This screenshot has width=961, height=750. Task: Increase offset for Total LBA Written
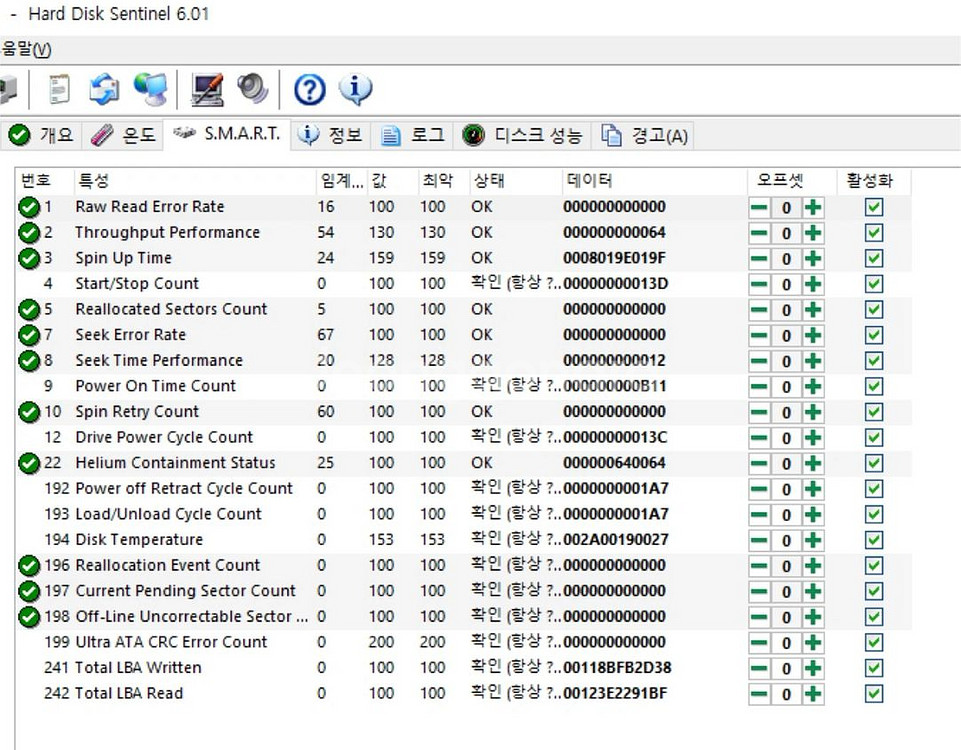(x=813, y=669)
